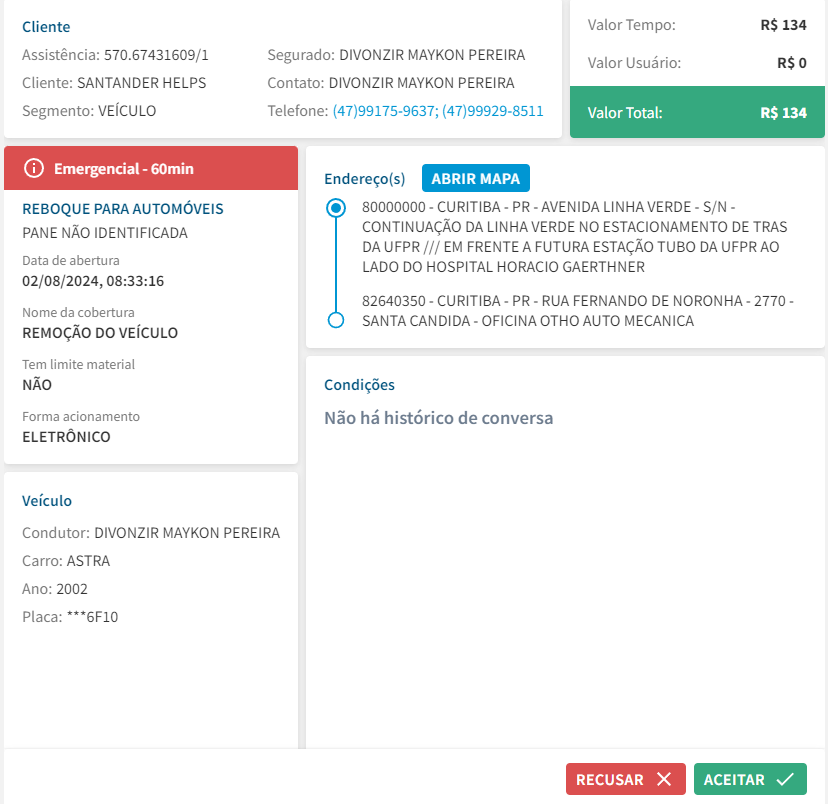Click the Condições section heading
828x804 pixels.
click(359, 385)
